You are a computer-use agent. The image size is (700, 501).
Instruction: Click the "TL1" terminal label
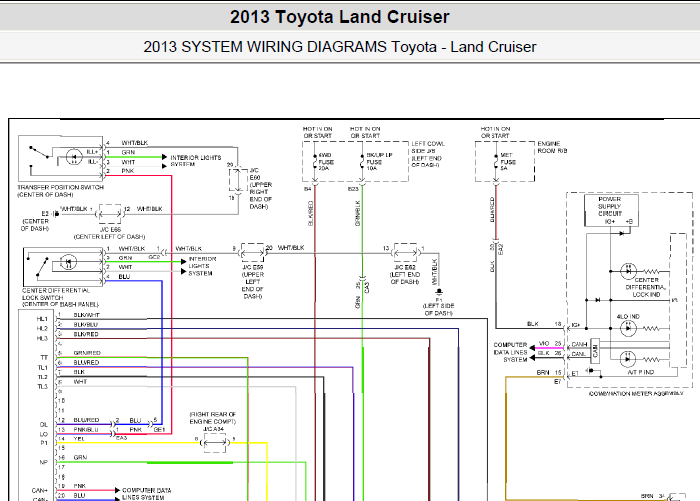pyautogui.click(x=42, y=367)
